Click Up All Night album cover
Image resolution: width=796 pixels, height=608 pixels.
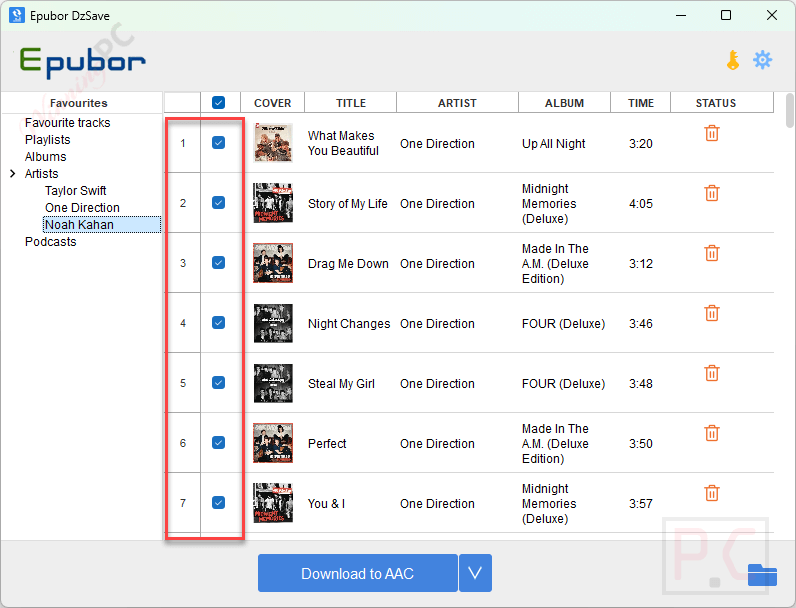pyautogui.click(x=273, y=143)
